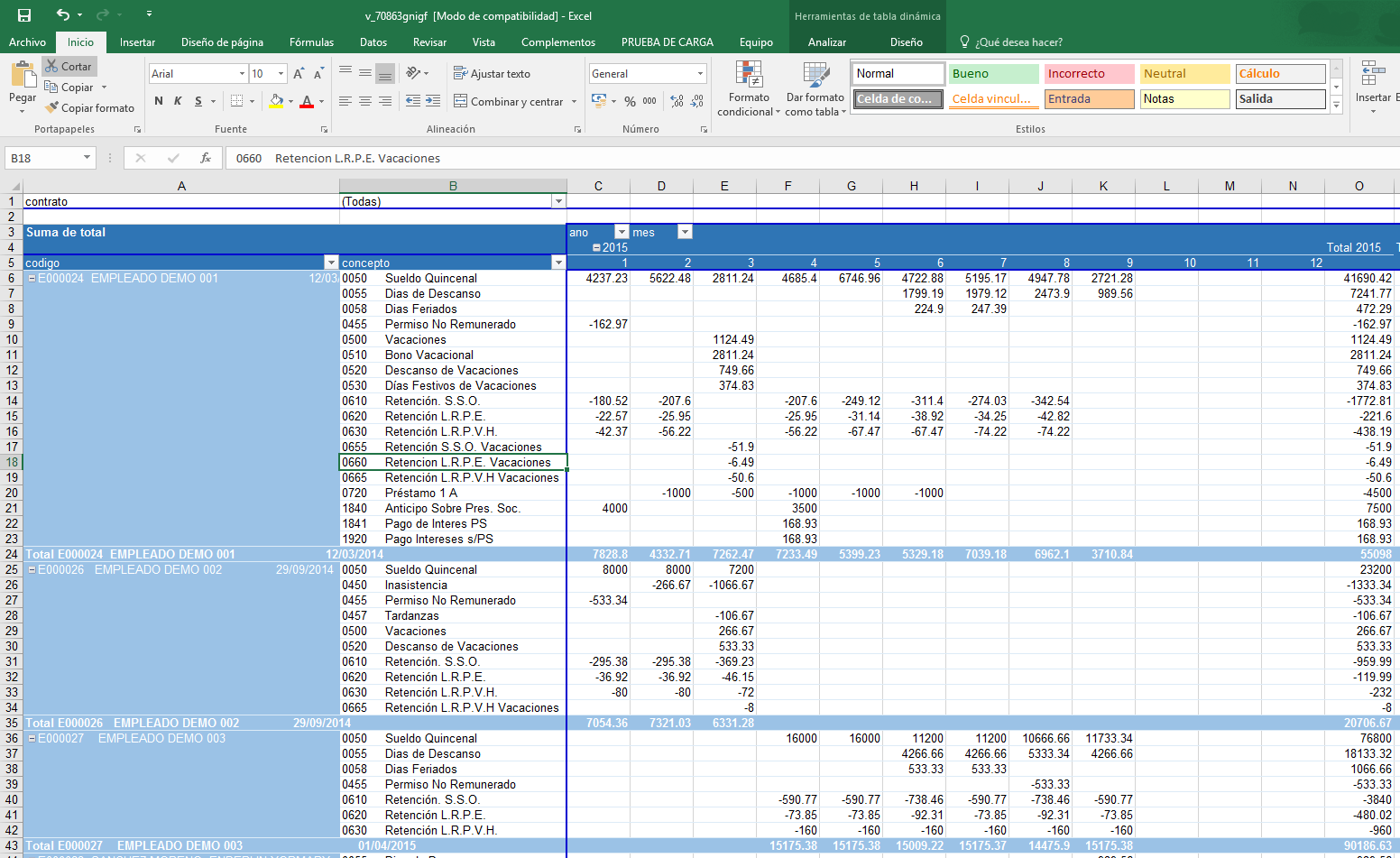Click Combinar y centrar button

click(x=510, y=102)
